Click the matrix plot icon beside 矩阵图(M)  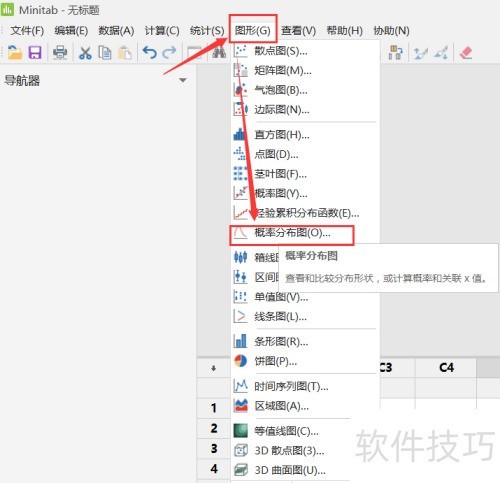[x=240, y=70]
